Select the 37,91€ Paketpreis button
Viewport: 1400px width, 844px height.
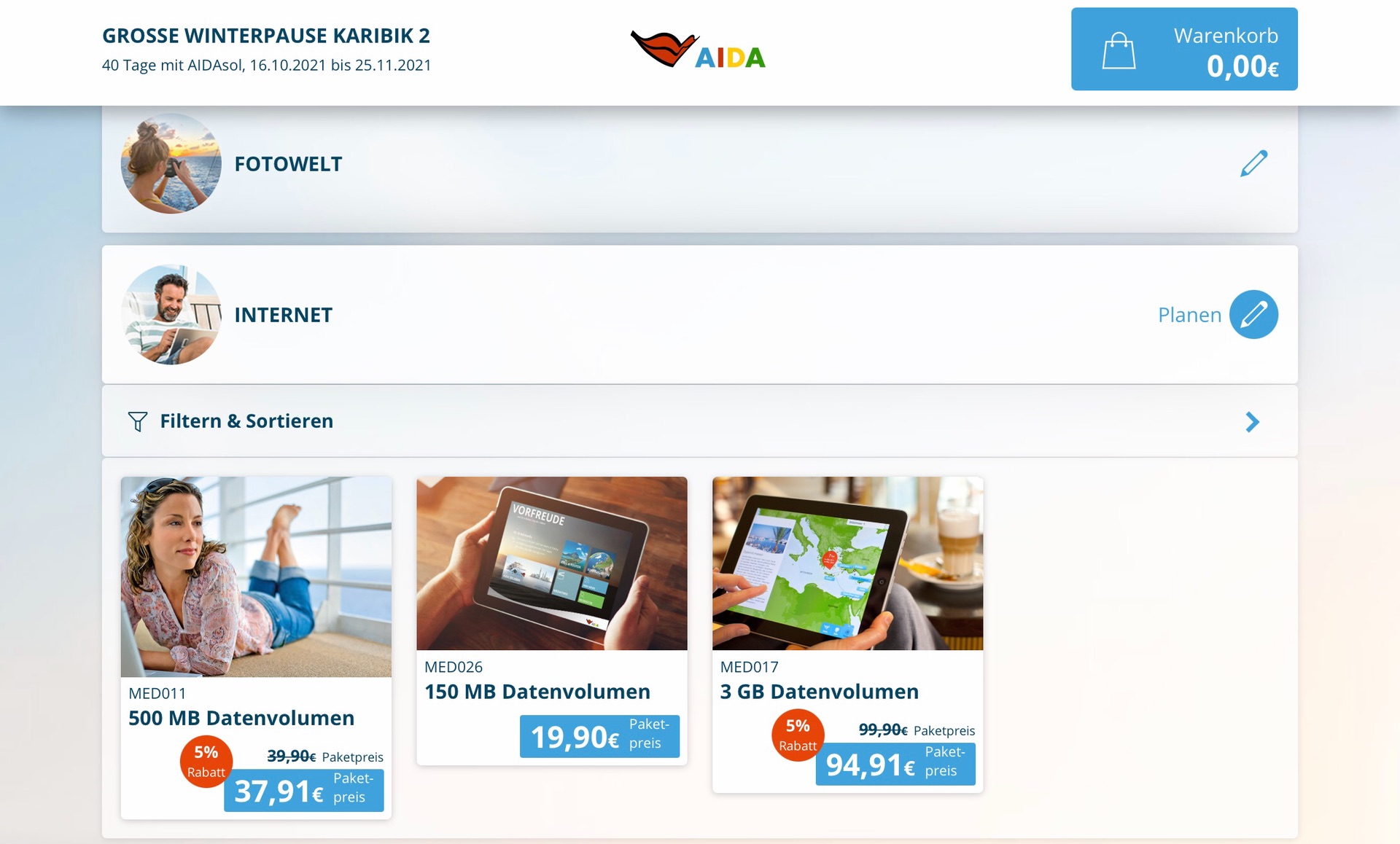tap(304, 790)
